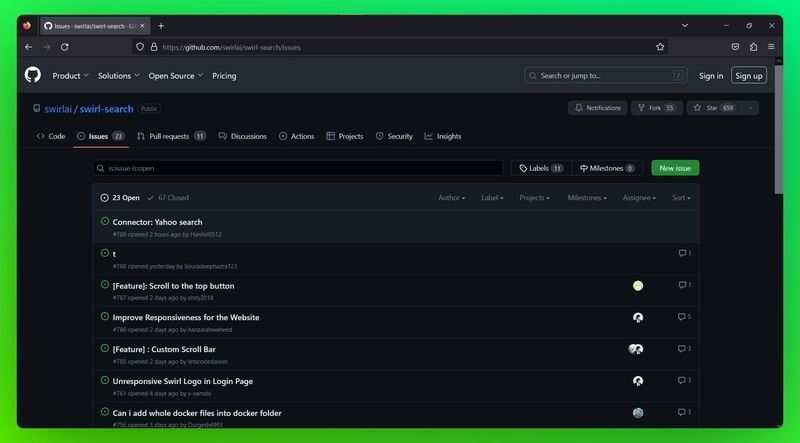The height and width of the screenshot is (443, 800).
Task: Show the 67 Closed issues
Action: 168,198
